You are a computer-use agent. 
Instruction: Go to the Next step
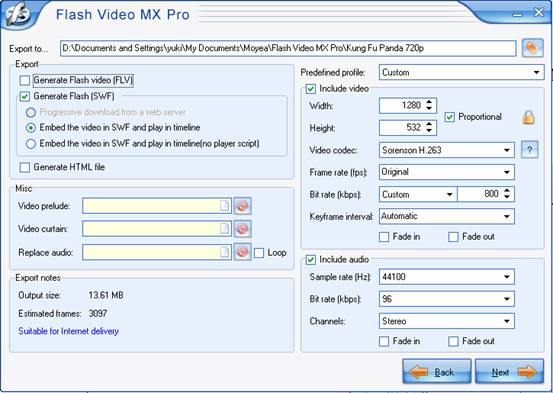tap(509, 371)
